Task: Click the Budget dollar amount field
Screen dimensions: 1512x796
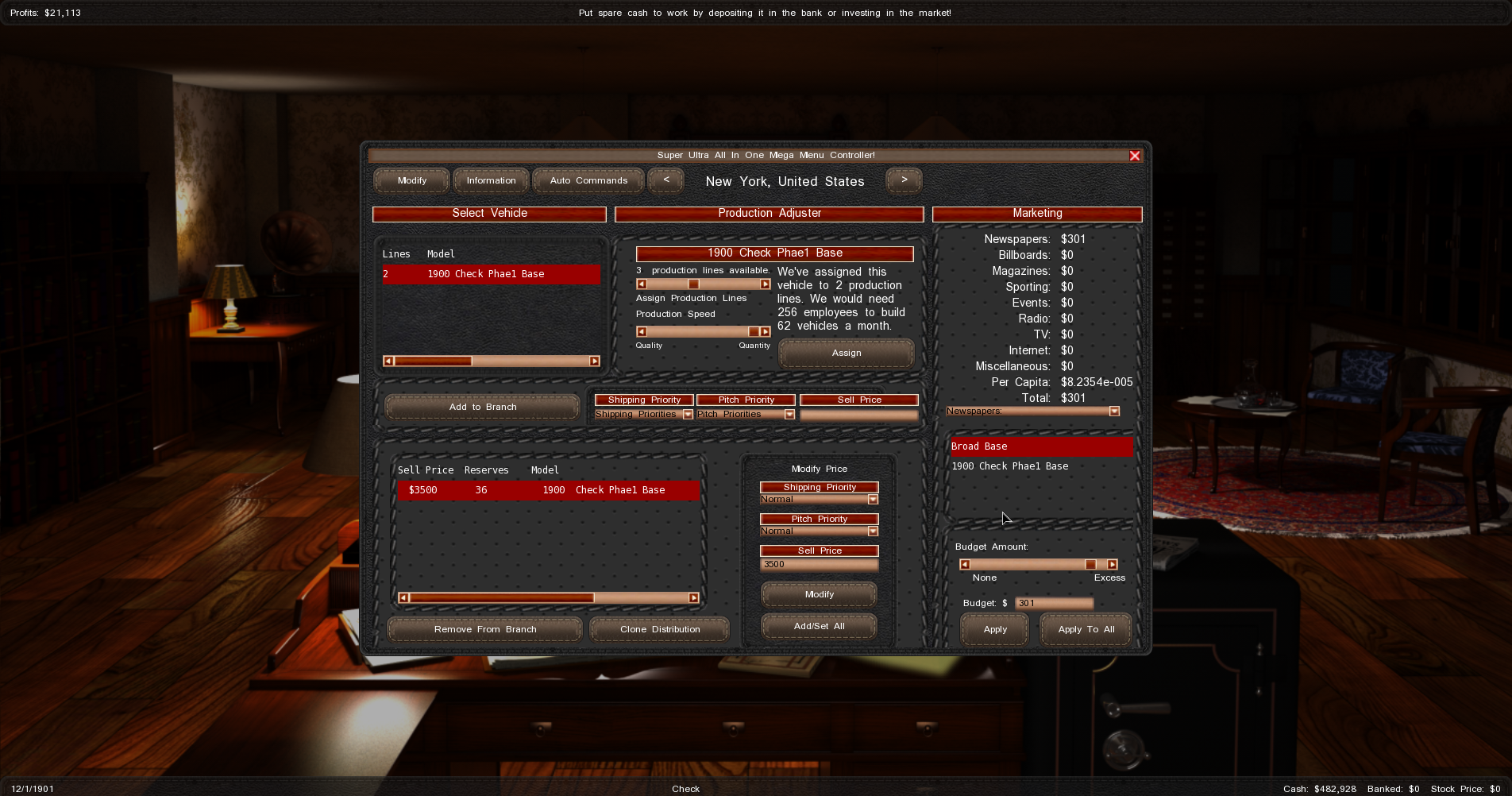Action: point(1054,604)
